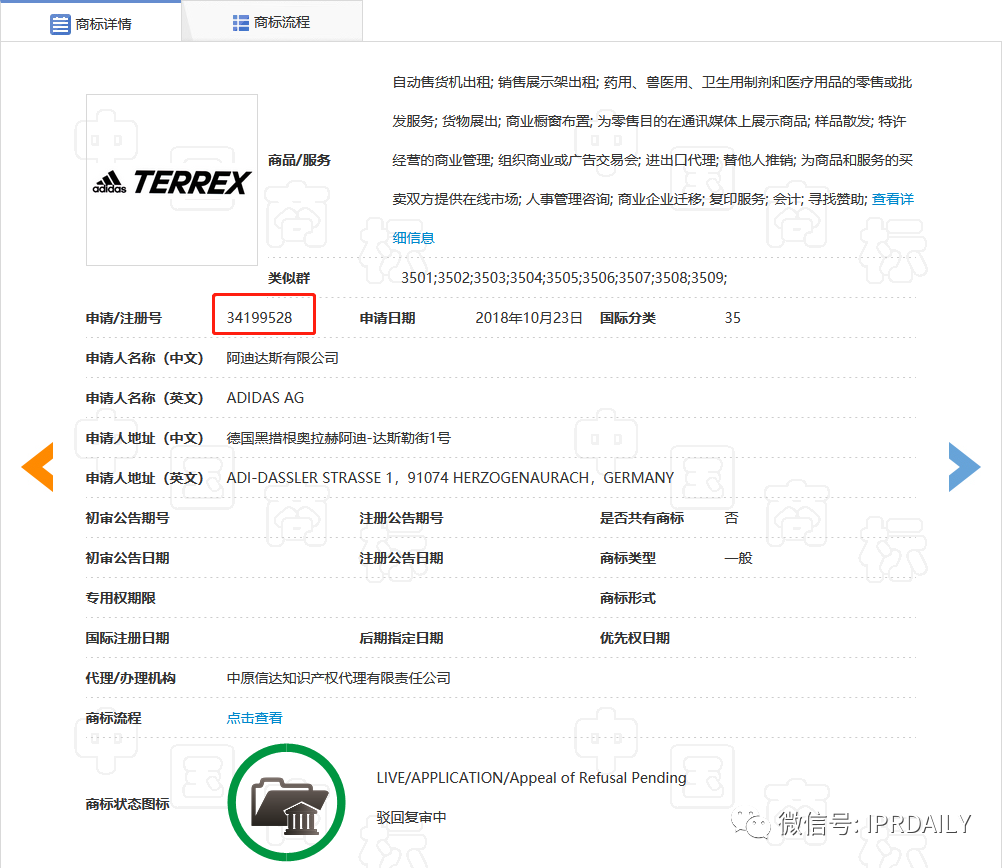Click the orange left arrow for previous record

tap(37, 466)
